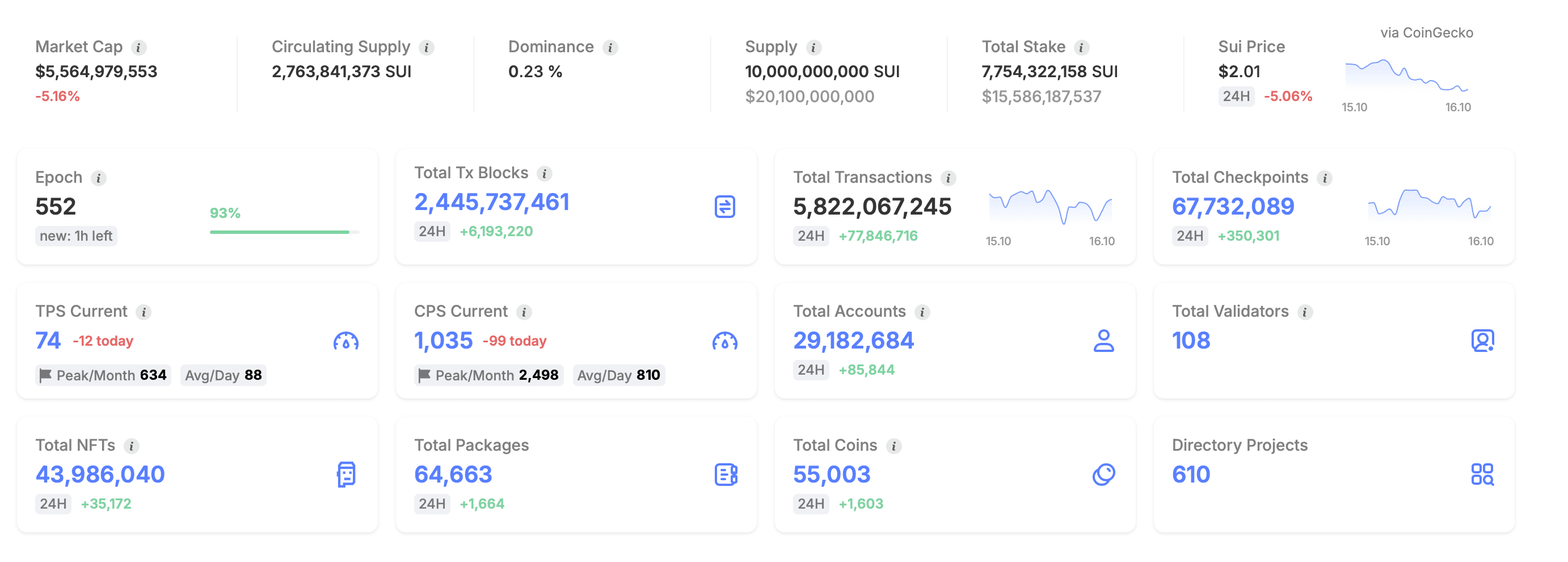Click the Directory Projects grid icon
1568x562 pixels.
pyautogui.click(x=1482, y=475)
